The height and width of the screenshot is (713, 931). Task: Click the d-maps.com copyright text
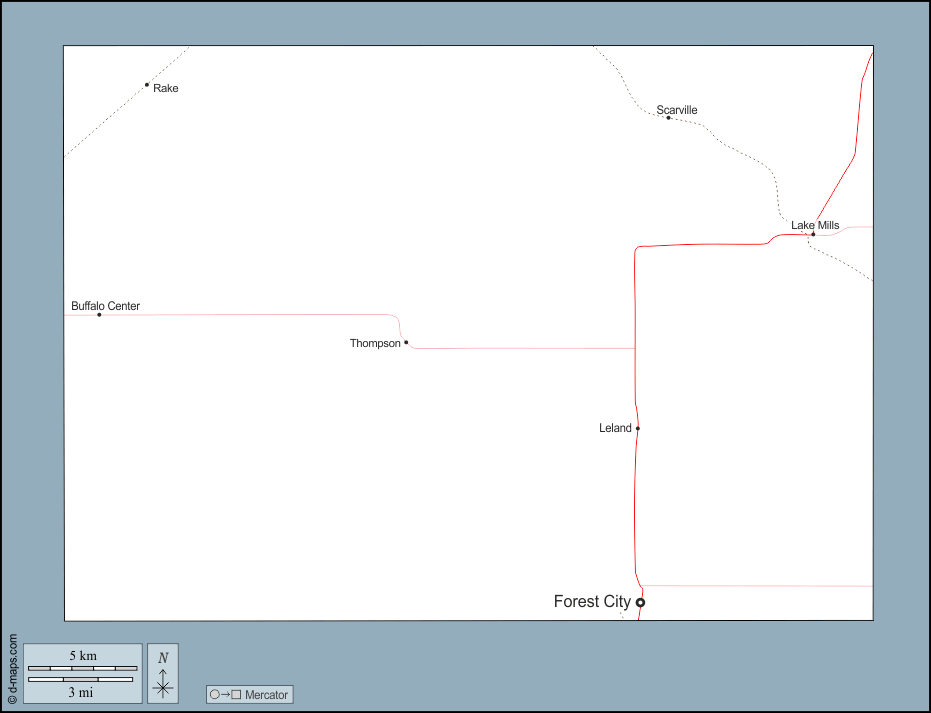[12, 668]
